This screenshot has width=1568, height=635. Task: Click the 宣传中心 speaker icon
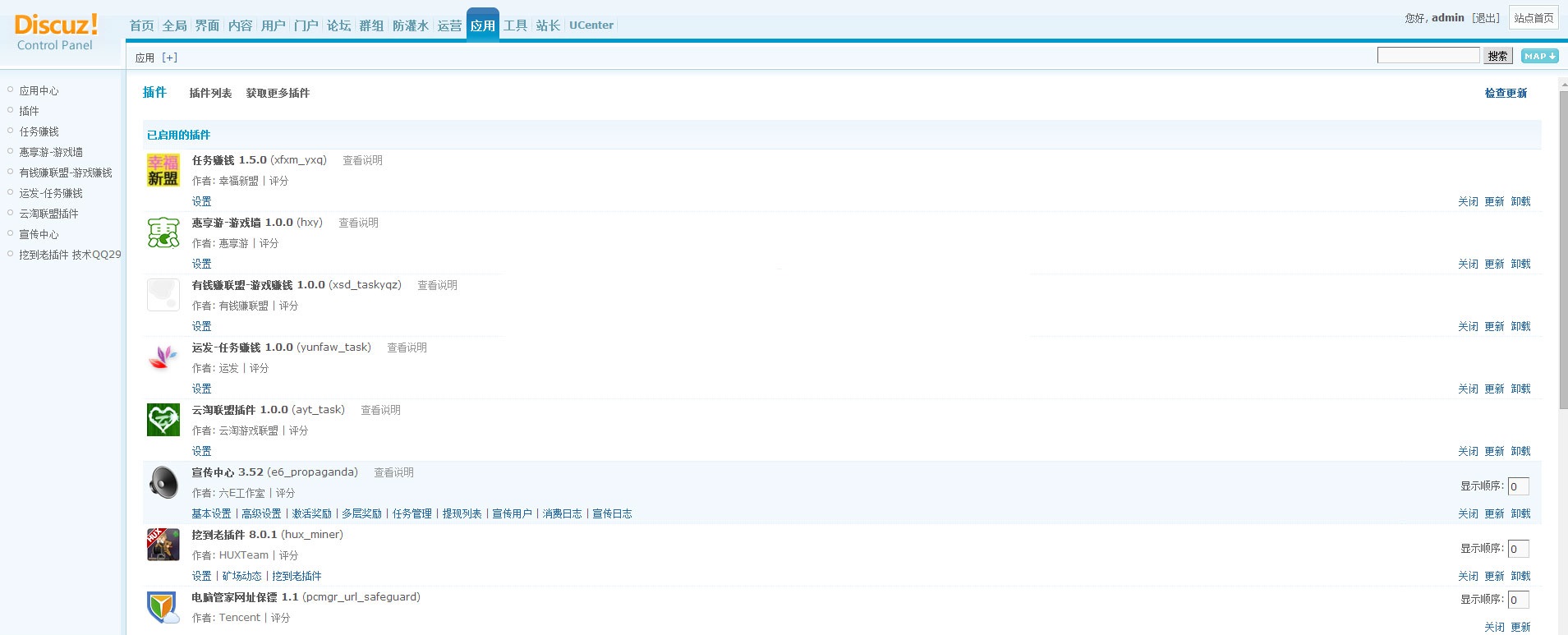163,482
